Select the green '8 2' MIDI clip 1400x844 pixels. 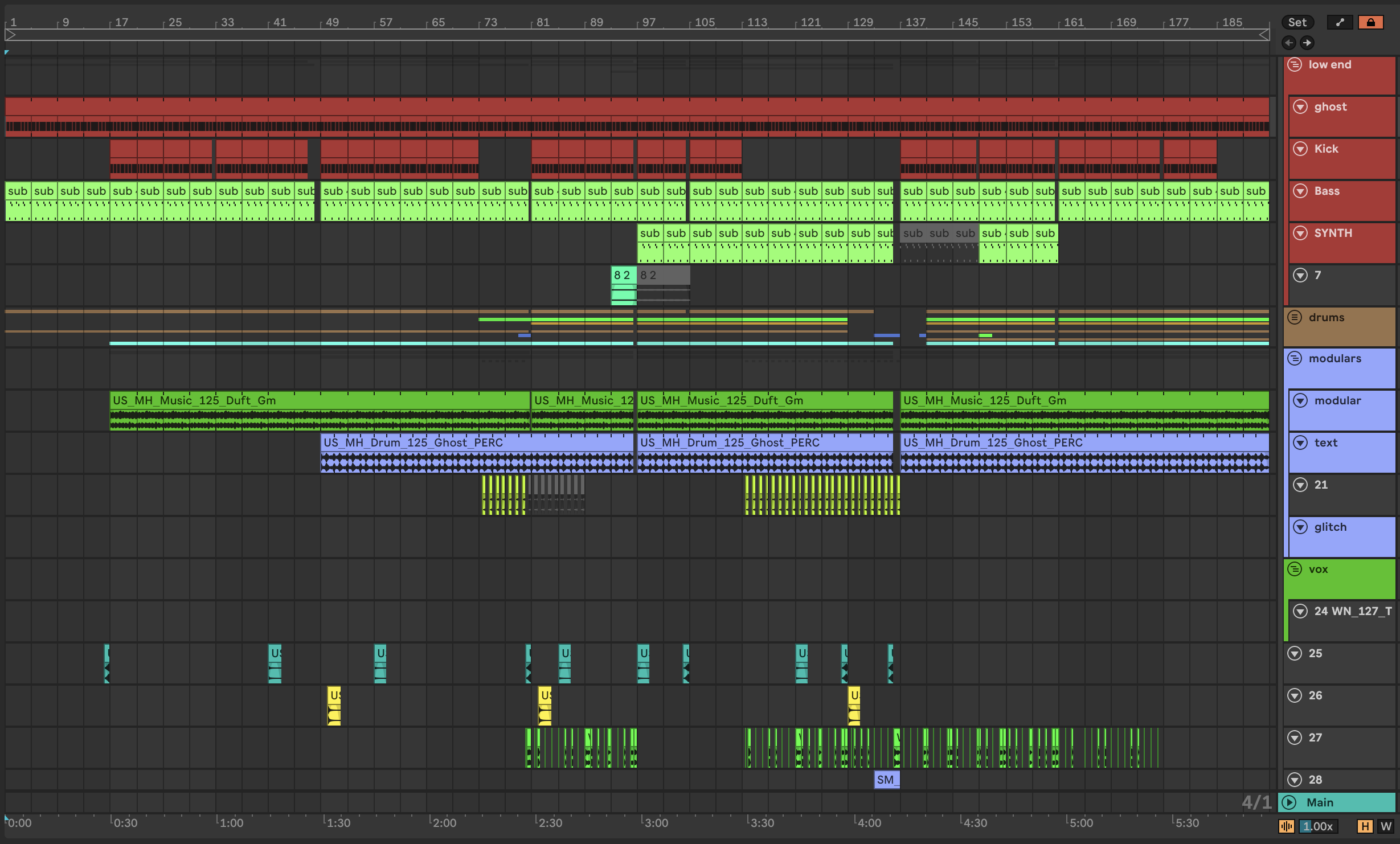[x=624, y=285]
